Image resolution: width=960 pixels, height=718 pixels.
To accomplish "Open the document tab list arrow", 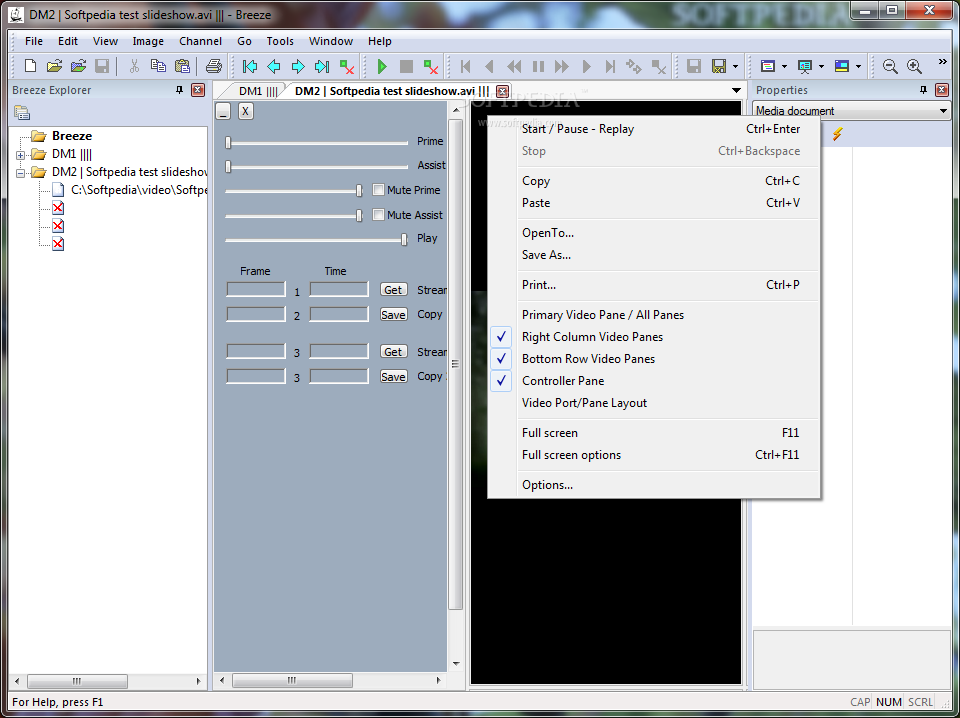I will (x=737, y=91).
